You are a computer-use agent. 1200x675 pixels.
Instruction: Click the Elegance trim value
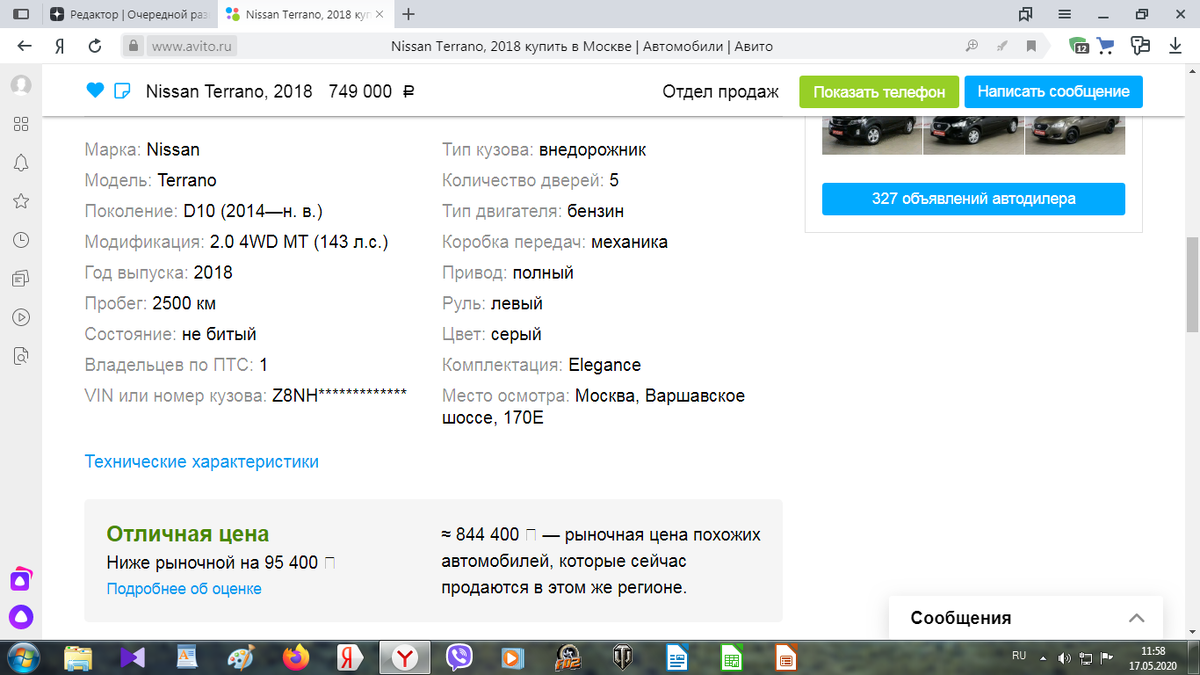click(x=605, y=365)
